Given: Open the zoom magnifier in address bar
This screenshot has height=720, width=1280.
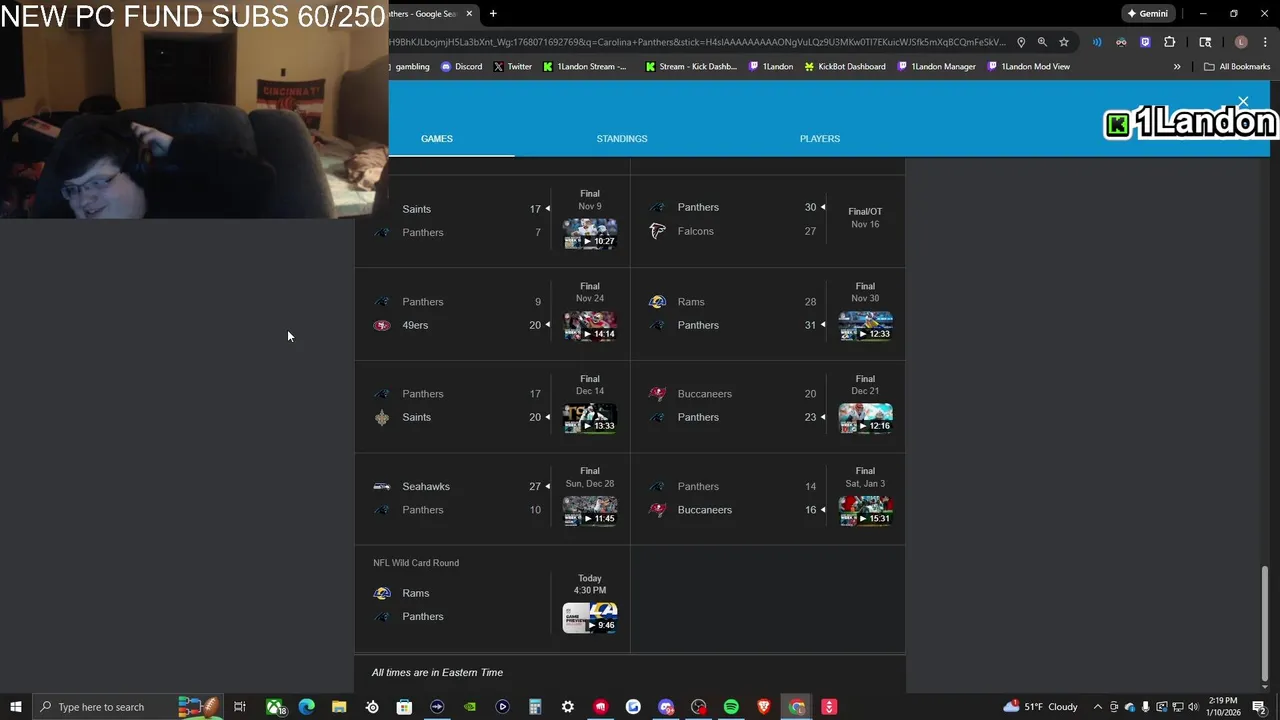Looking at the screenshot, I should (1042, 42).
